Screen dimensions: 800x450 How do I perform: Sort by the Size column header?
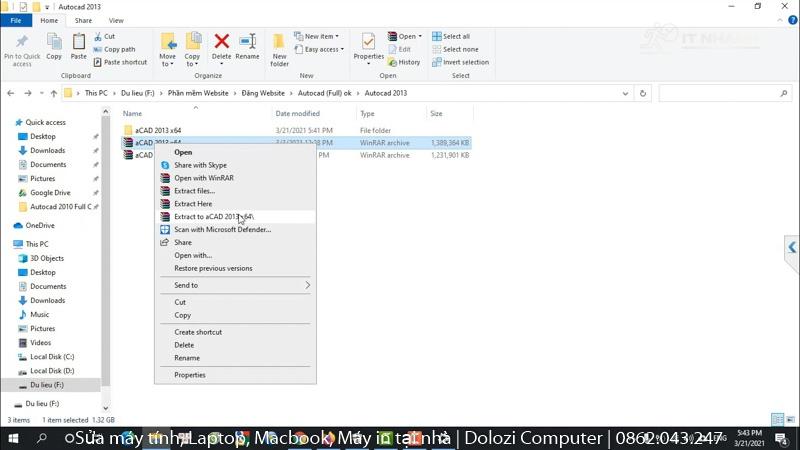tap(436, 114)
